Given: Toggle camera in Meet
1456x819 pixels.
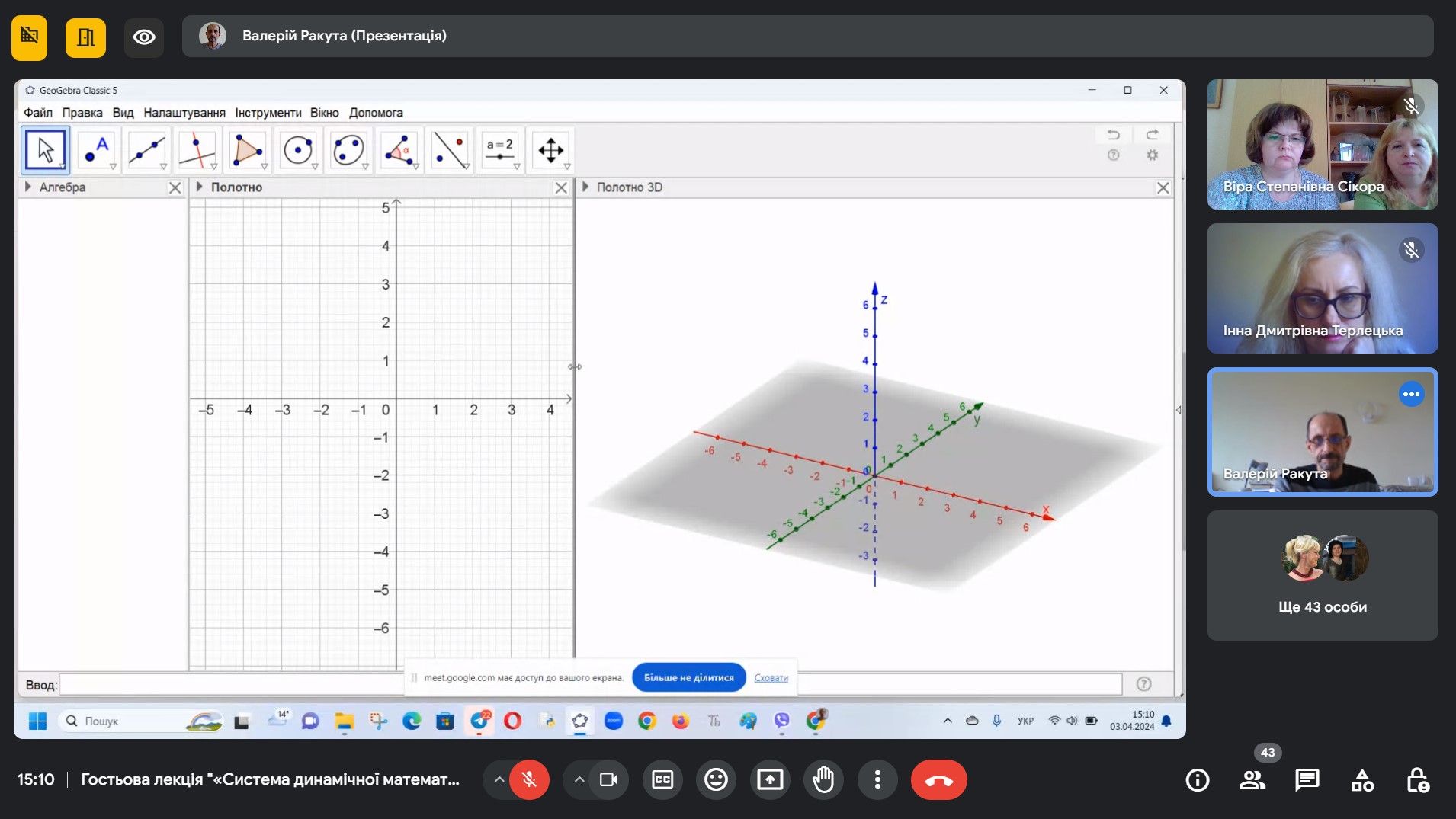Looking at the screenshot, I should pos(608,779).
